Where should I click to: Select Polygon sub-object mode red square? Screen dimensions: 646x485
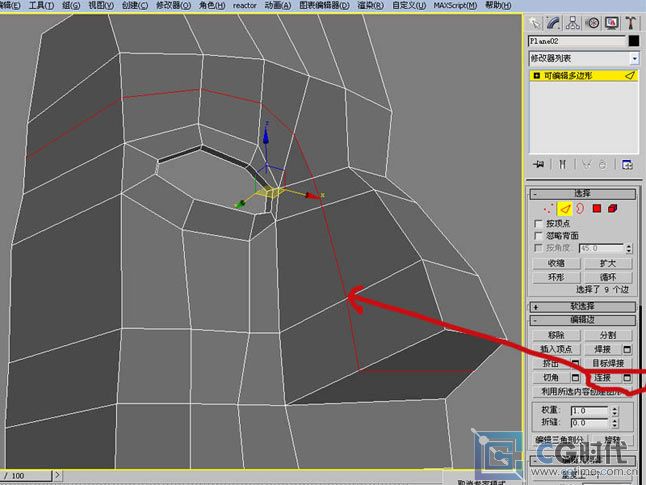(597, 209)
